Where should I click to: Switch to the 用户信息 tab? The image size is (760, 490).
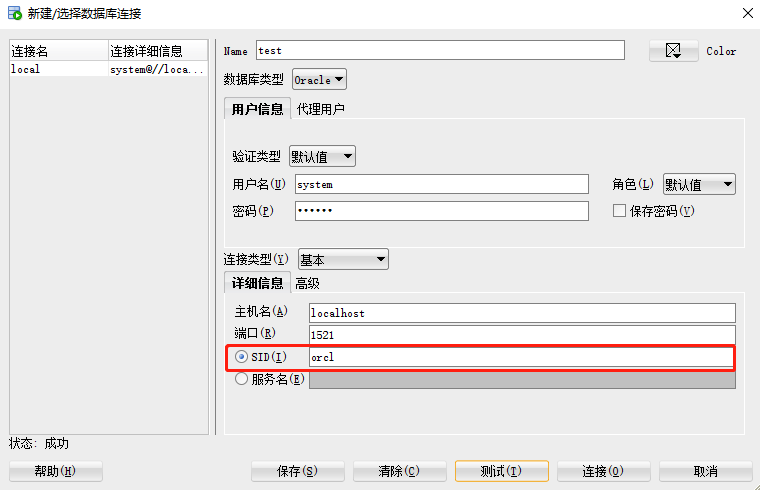(257, 109)
